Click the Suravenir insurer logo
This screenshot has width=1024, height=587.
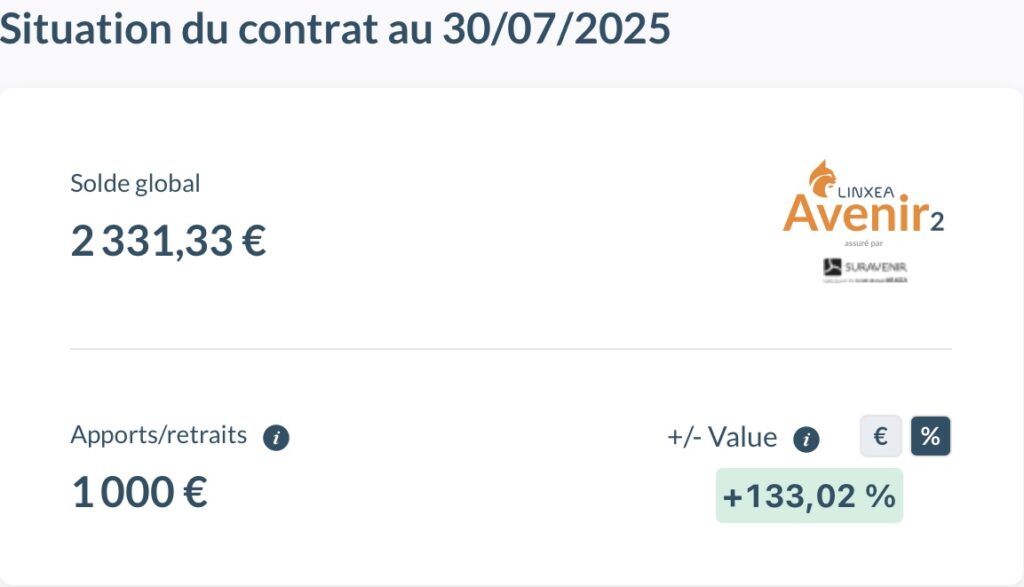tap(865, 270)
